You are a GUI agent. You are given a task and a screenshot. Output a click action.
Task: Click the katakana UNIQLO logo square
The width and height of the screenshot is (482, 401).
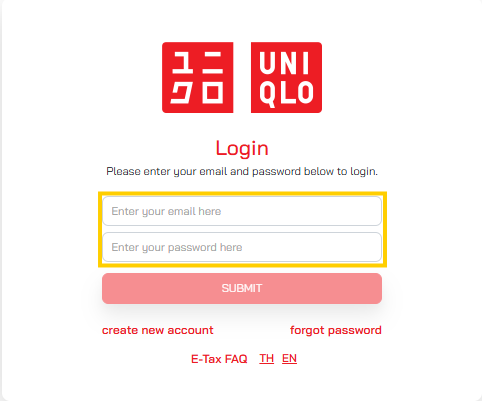[197, 78]
